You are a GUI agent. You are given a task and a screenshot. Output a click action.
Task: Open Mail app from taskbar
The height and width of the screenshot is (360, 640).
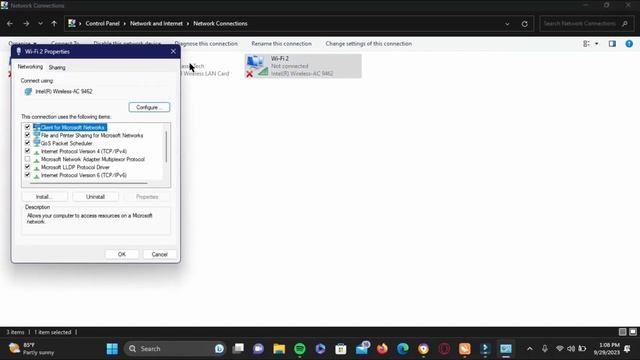pyautogui.click(x=362, y=349)
